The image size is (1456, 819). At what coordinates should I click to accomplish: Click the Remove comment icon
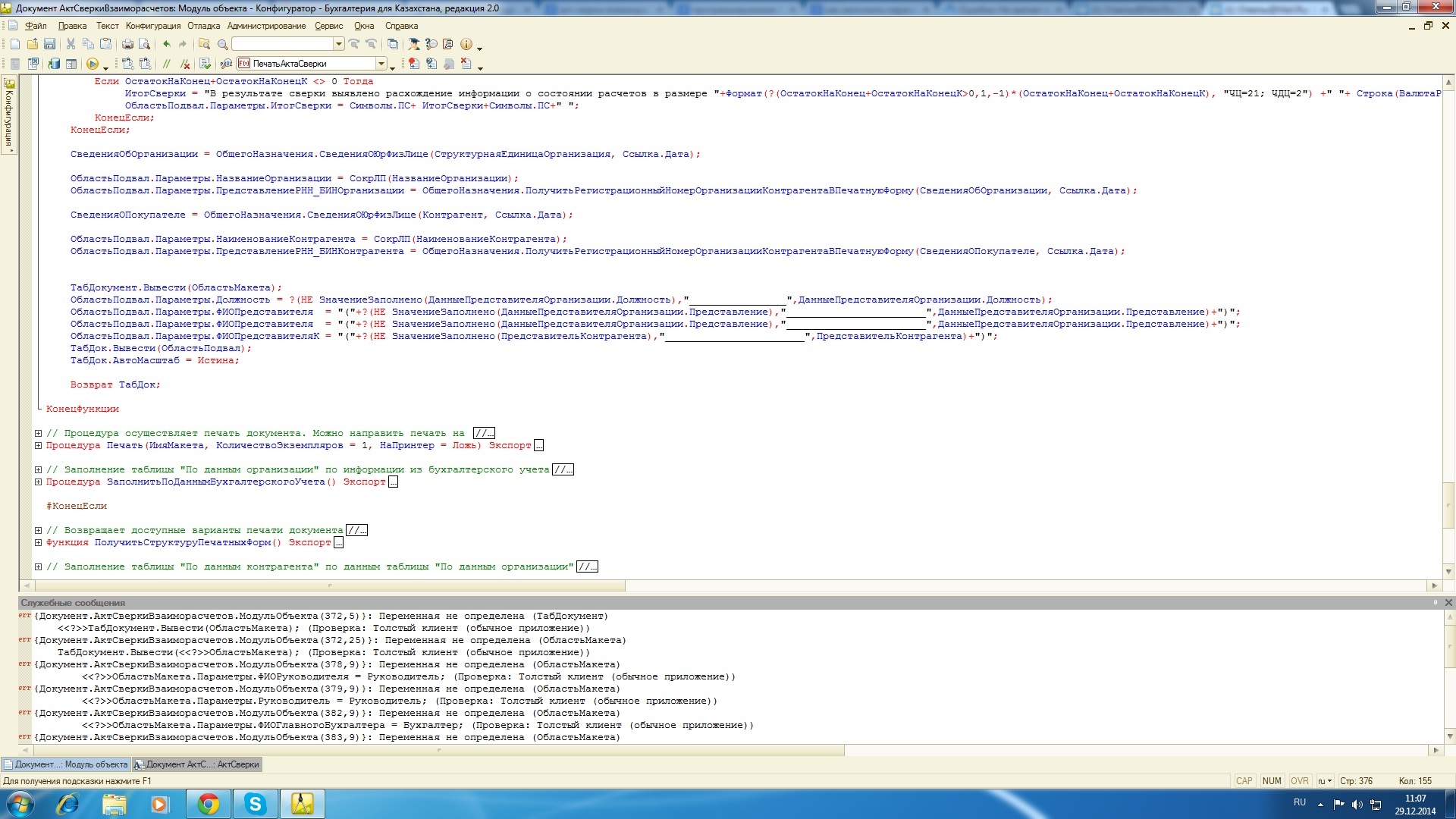(184, 64)
